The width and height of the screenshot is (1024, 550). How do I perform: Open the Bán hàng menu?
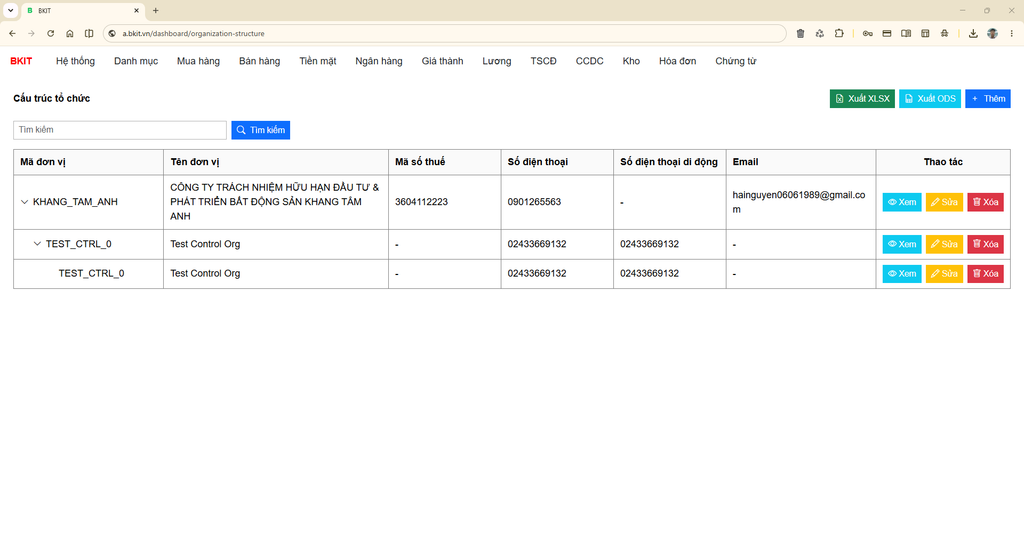tap(259, 61)
